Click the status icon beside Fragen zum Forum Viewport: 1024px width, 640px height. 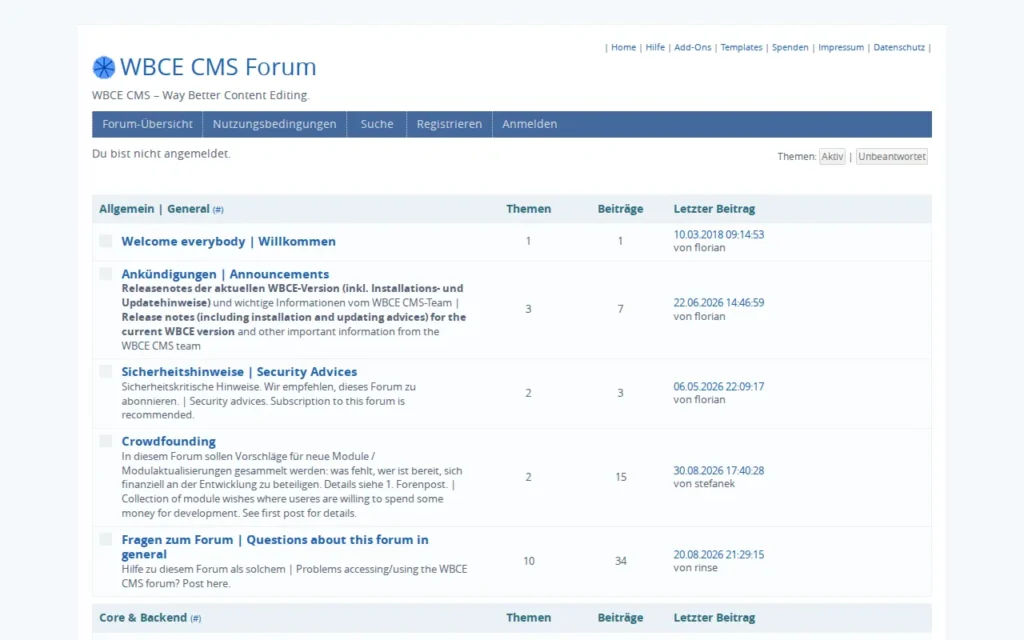[x=106, y=539]
